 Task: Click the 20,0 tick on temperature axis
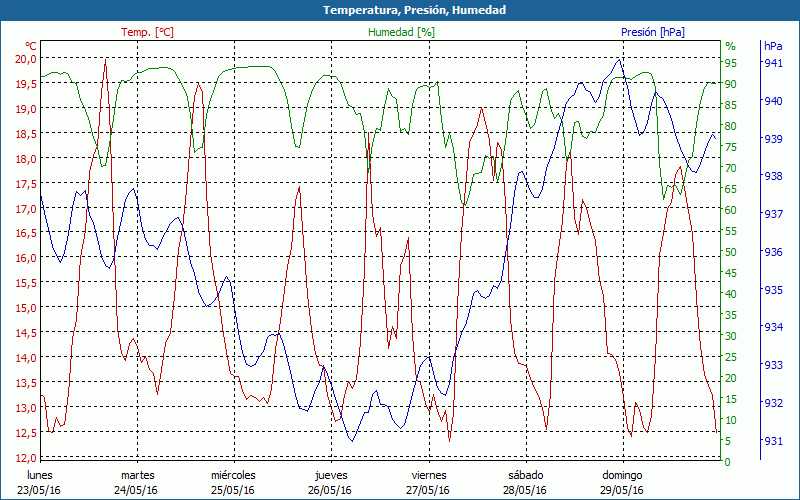coord(25,59)
